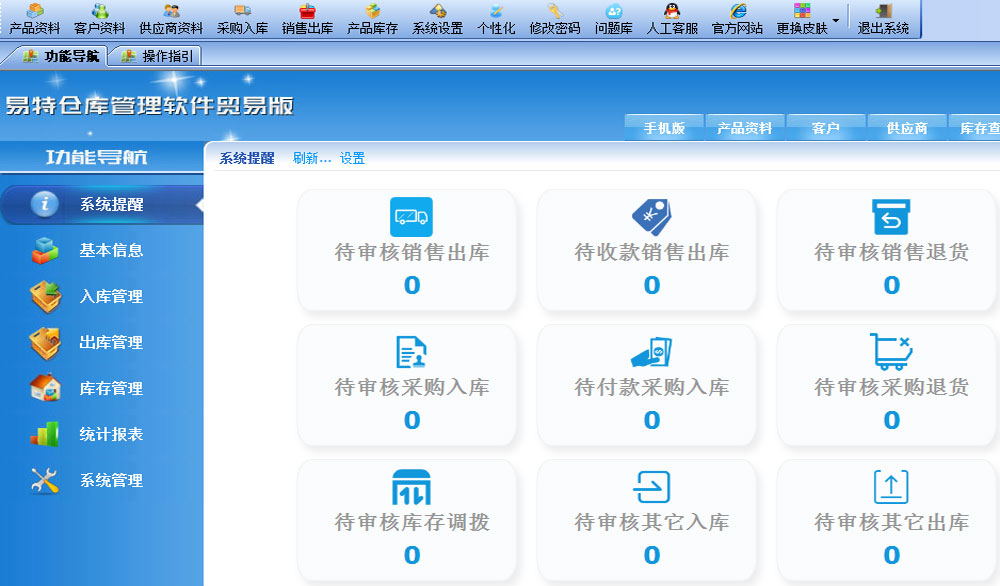1000x586 pixels.
Task: Click the 刷新 link
Action: click(311, 158)
